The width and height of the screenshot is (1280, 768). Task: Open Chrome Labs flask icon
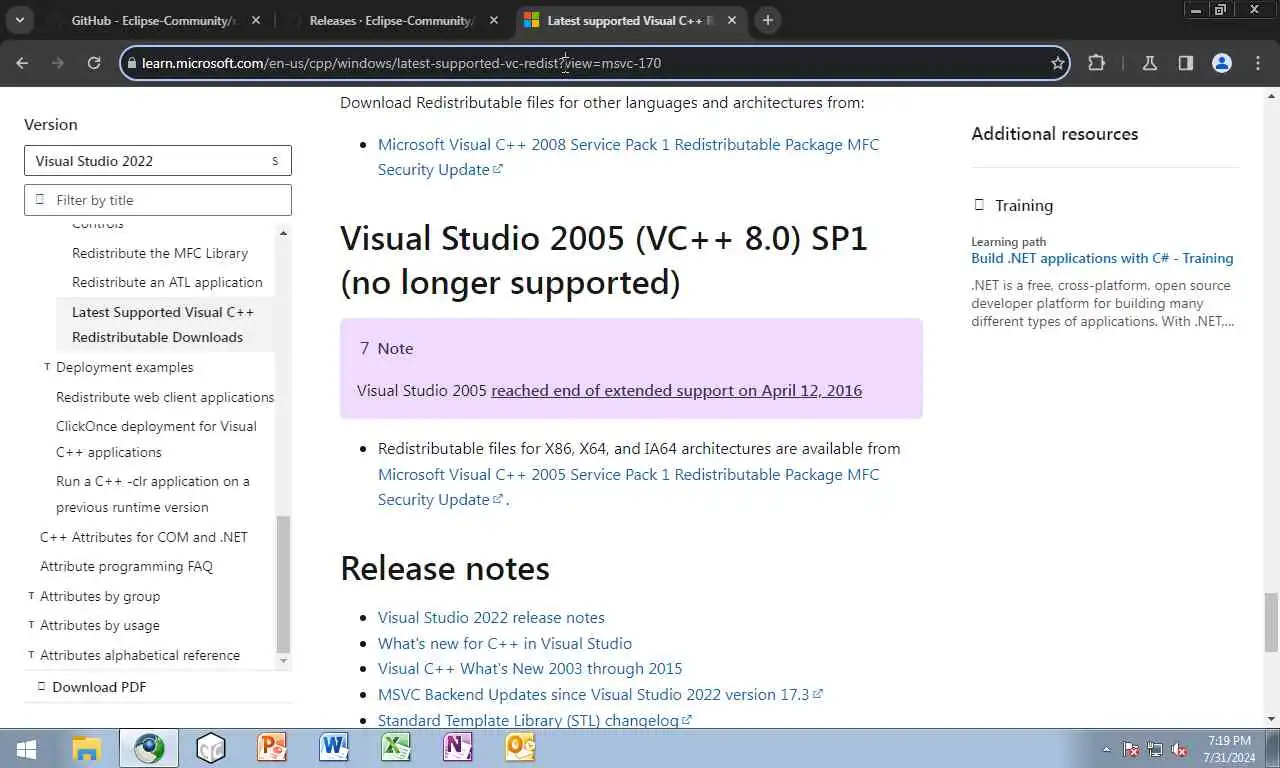pyautogui.click(x=1150, y=63)
